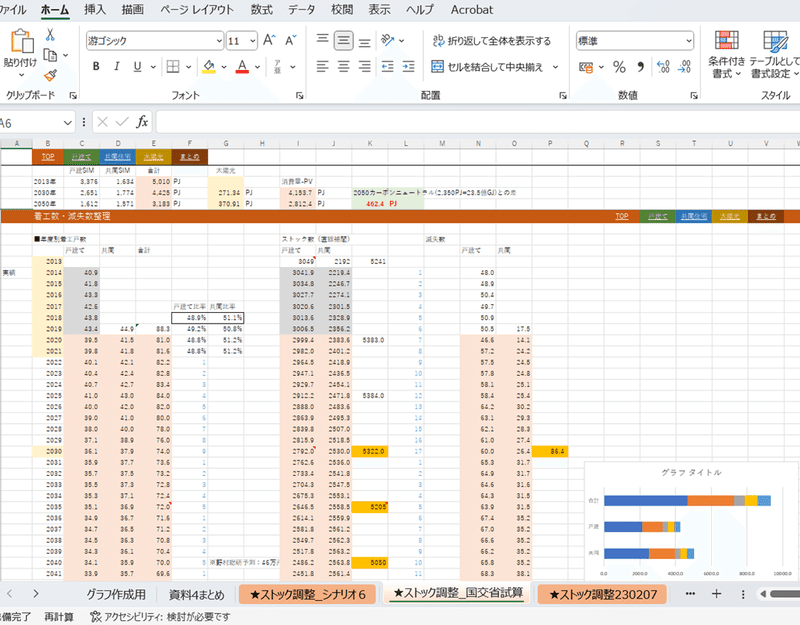
Task: Click the formula bar input field
Action: click(478, 122)
